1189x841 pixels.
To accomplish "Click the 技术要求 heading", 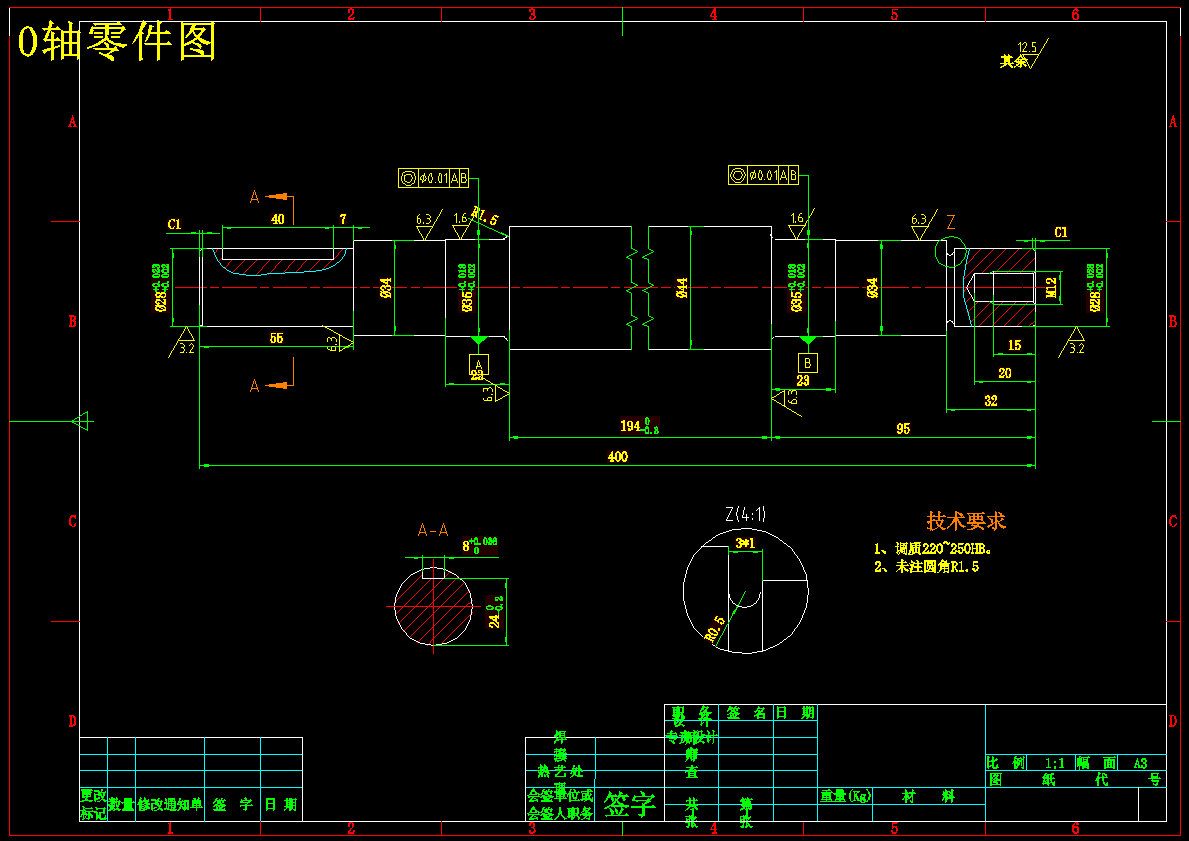I will pos(966,521).
